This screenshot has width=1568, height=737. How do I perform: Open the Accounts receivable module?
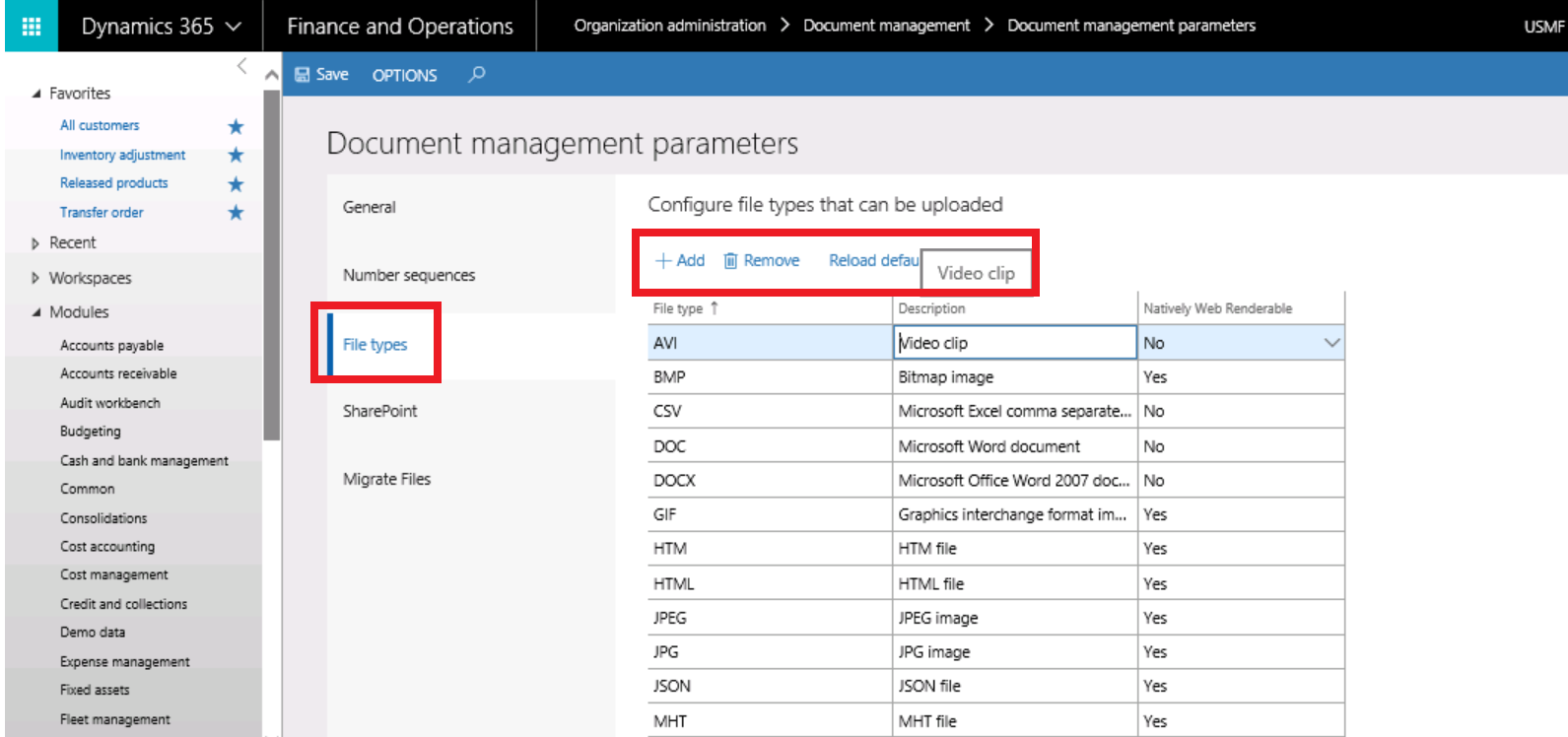(x=118, y=373)
